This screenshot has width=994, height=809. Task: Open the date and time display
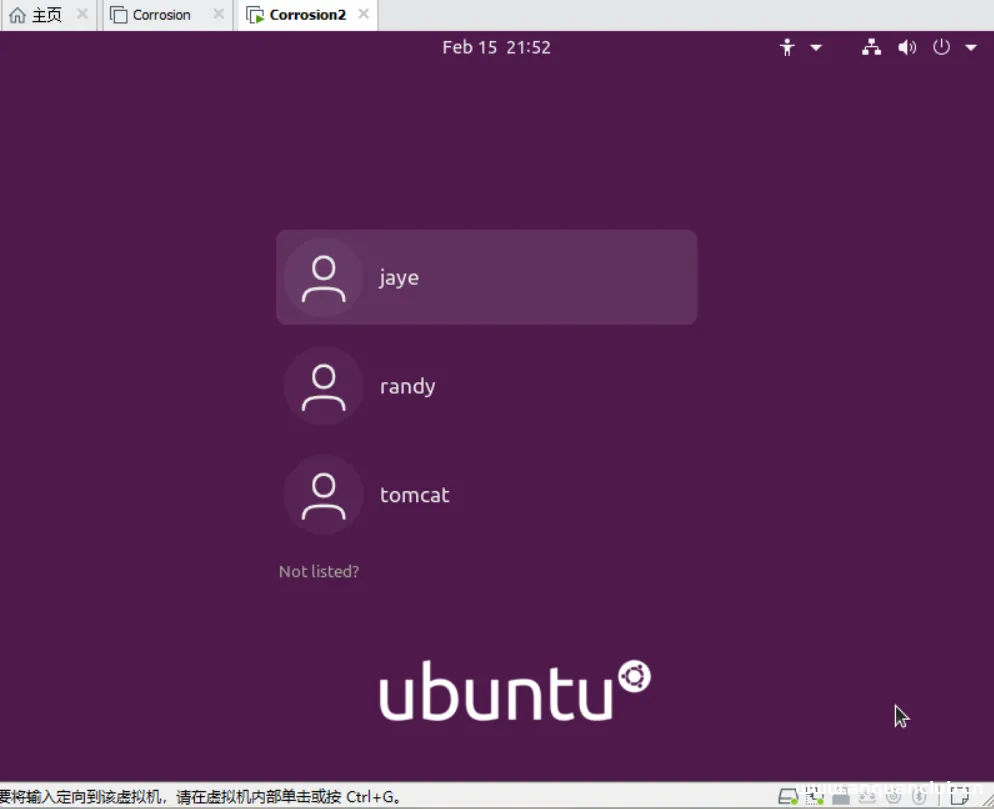(x=496, y=47)
